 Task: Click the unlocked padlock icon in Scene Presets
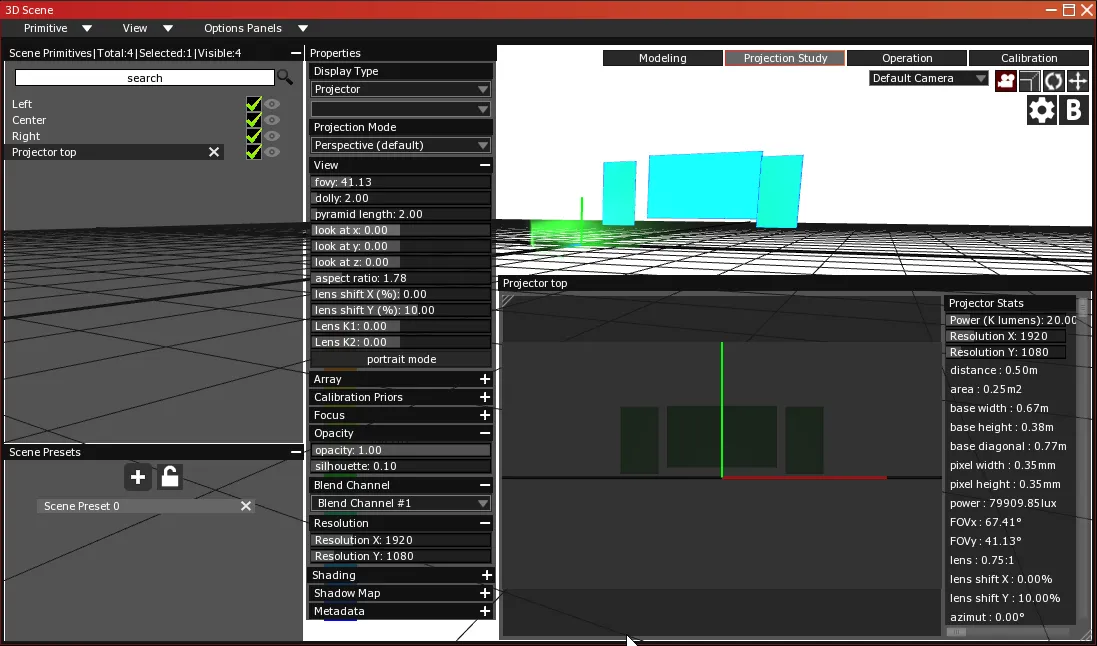170,477
